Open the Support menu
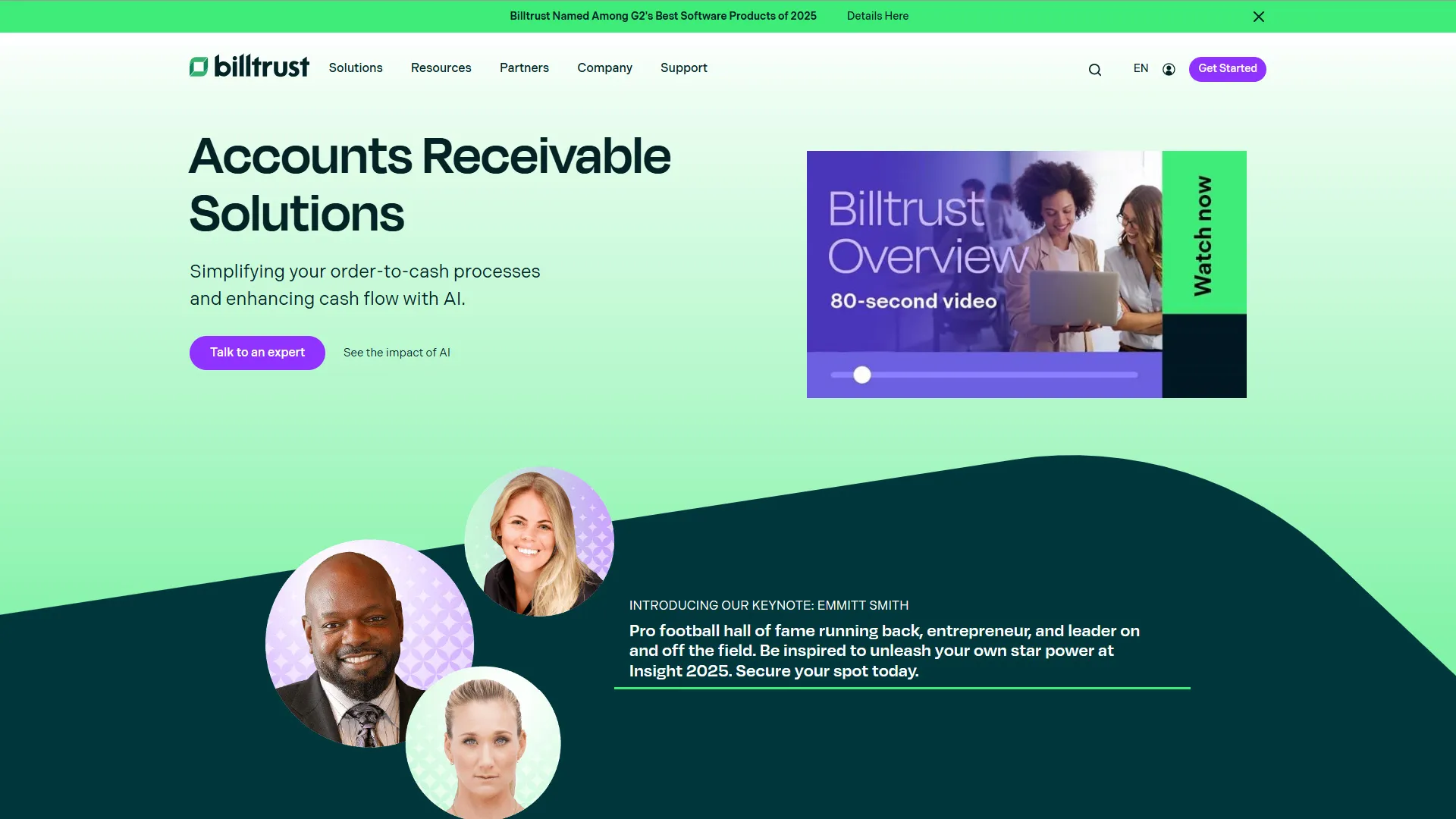 pos(684,68)
